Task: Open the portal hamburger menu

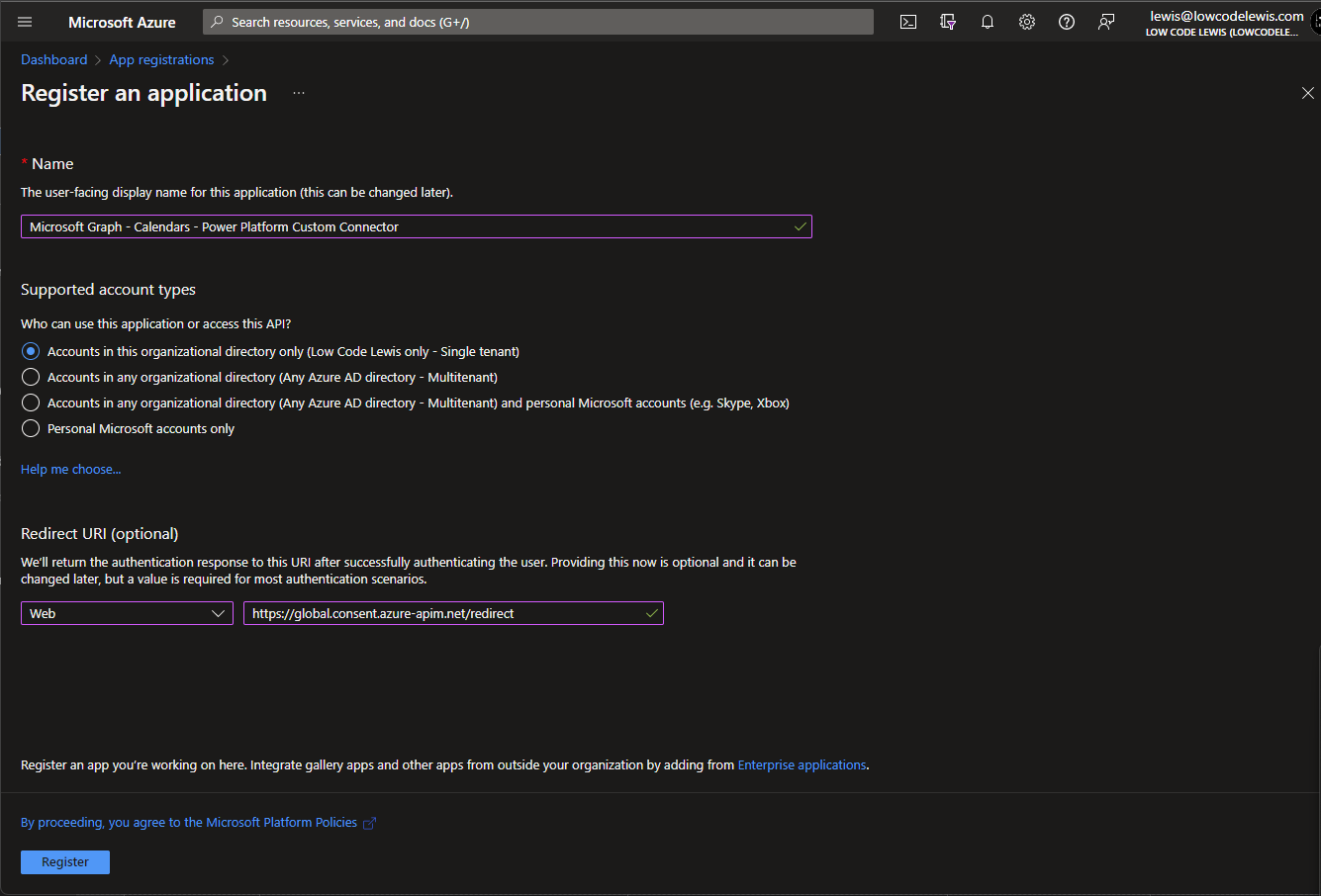Action: [24, 21]
